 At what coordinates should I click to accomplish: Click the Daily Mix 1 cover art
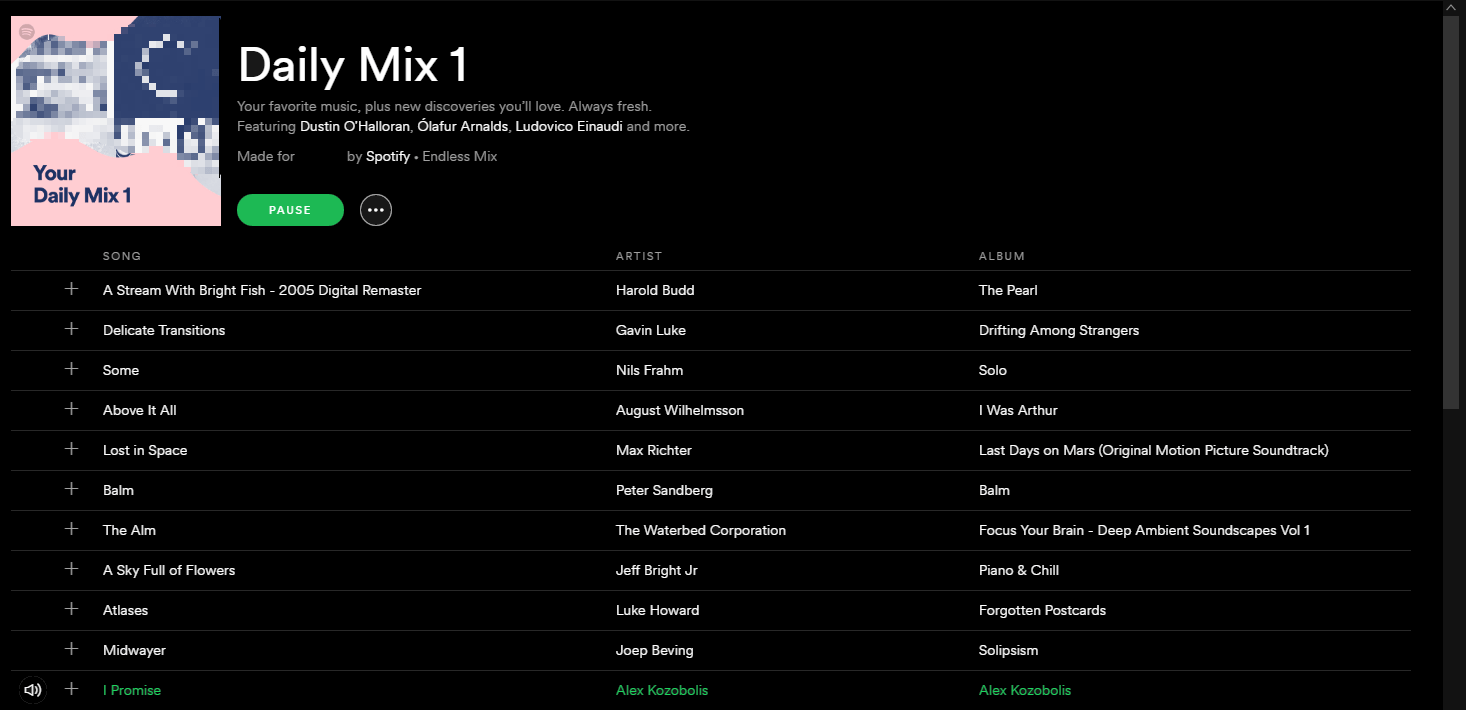116,121
